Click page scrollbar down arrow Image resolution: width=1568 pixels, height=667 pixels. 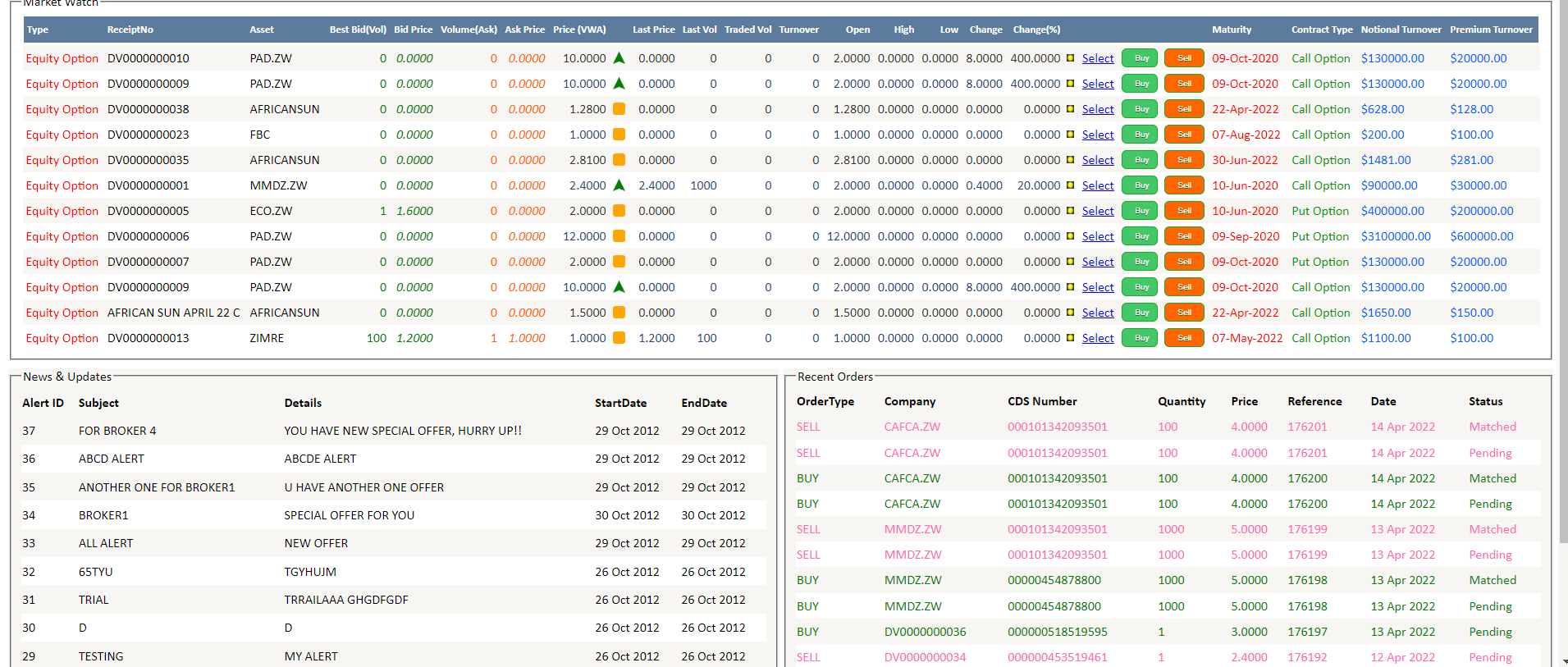pos(1563,660)
